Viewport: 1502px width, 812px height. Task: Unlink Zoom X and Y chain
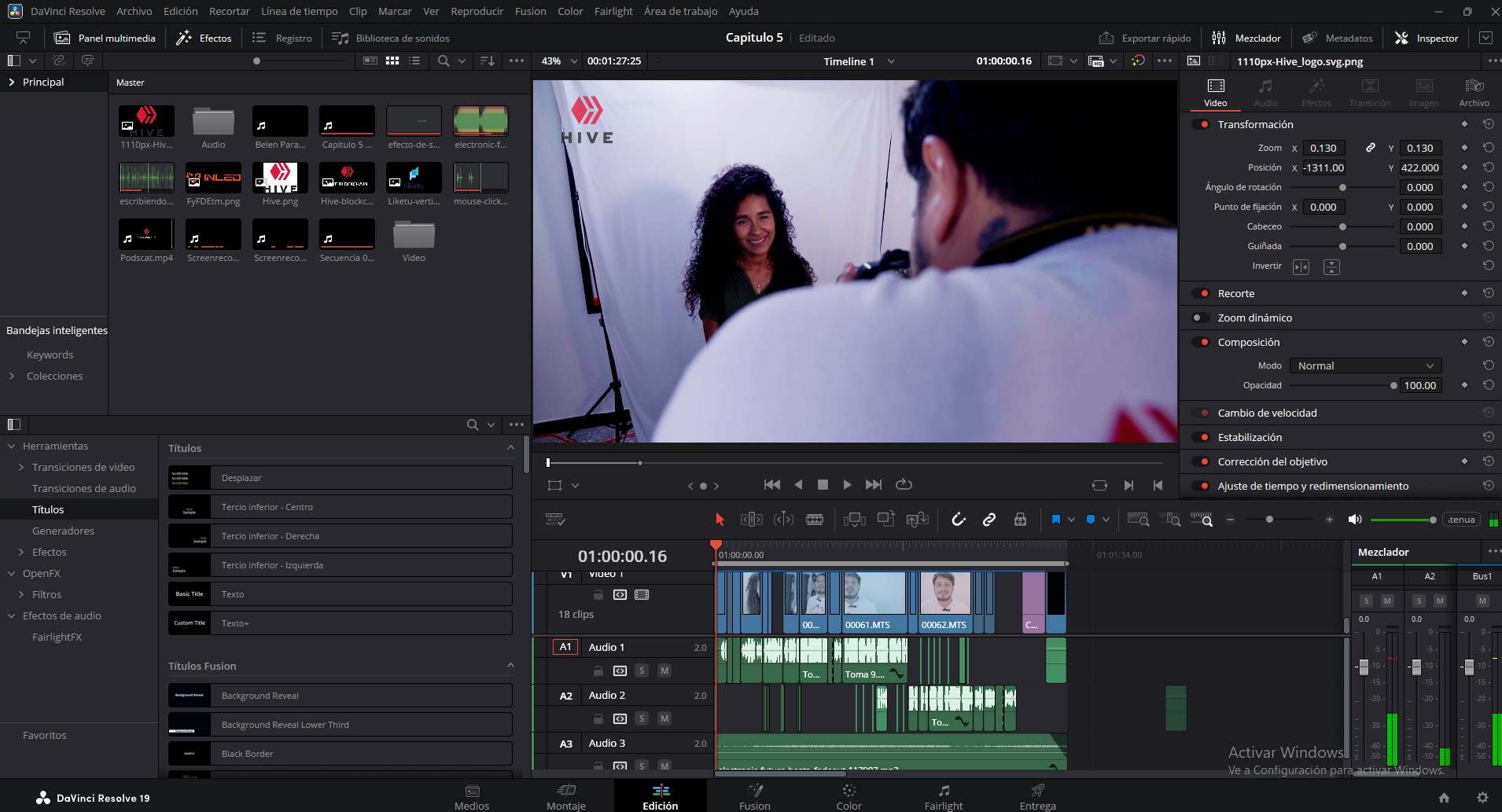(1370, 148)
